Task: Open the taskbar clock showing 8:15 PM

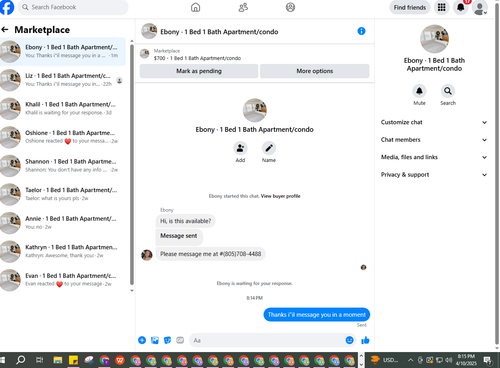Action: tap(466, 360)
